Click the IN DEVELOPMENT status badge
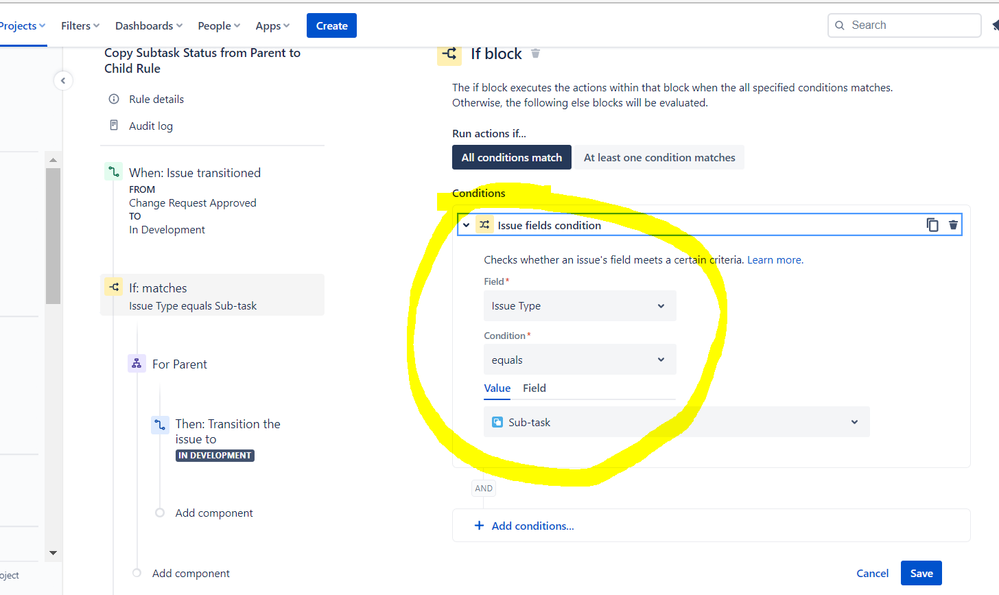Image resolution: width=999 pixels, height=595 pixels. 215,455
